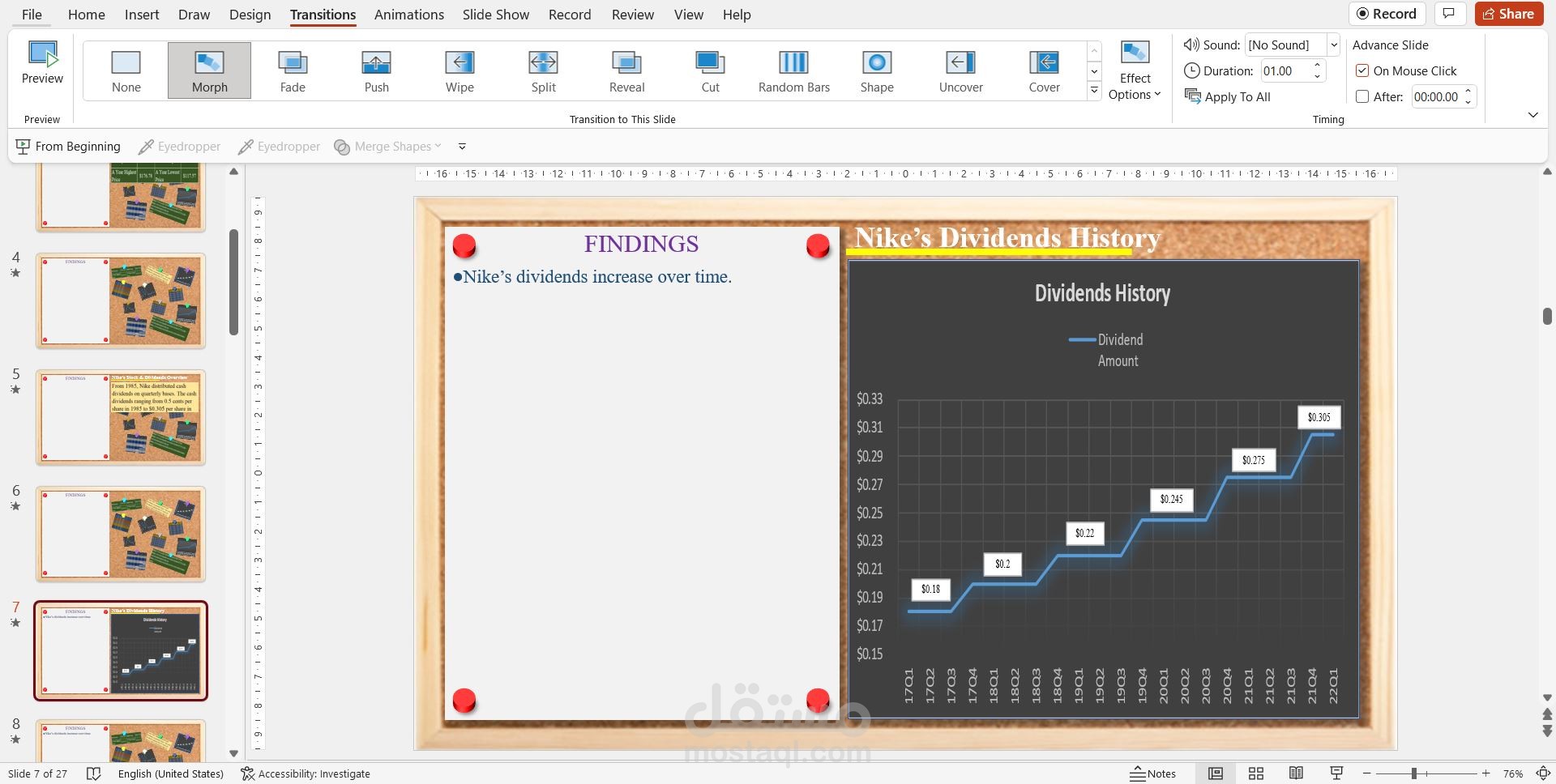
Task: Open Customize Quick Access Toolbar arrow
Action: point(462,147)
